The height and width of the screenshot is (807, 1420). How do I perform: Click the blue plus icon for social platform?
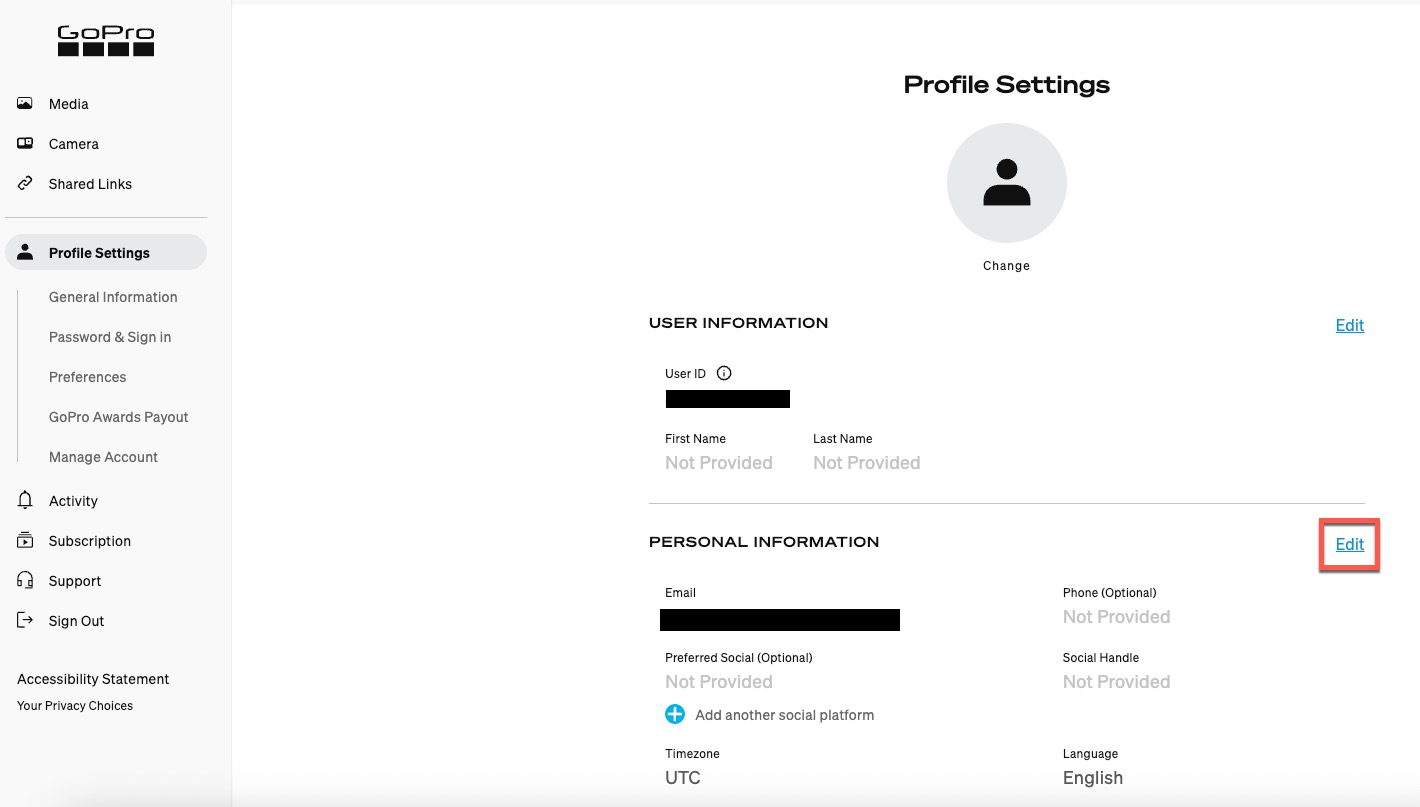[675, 715]
